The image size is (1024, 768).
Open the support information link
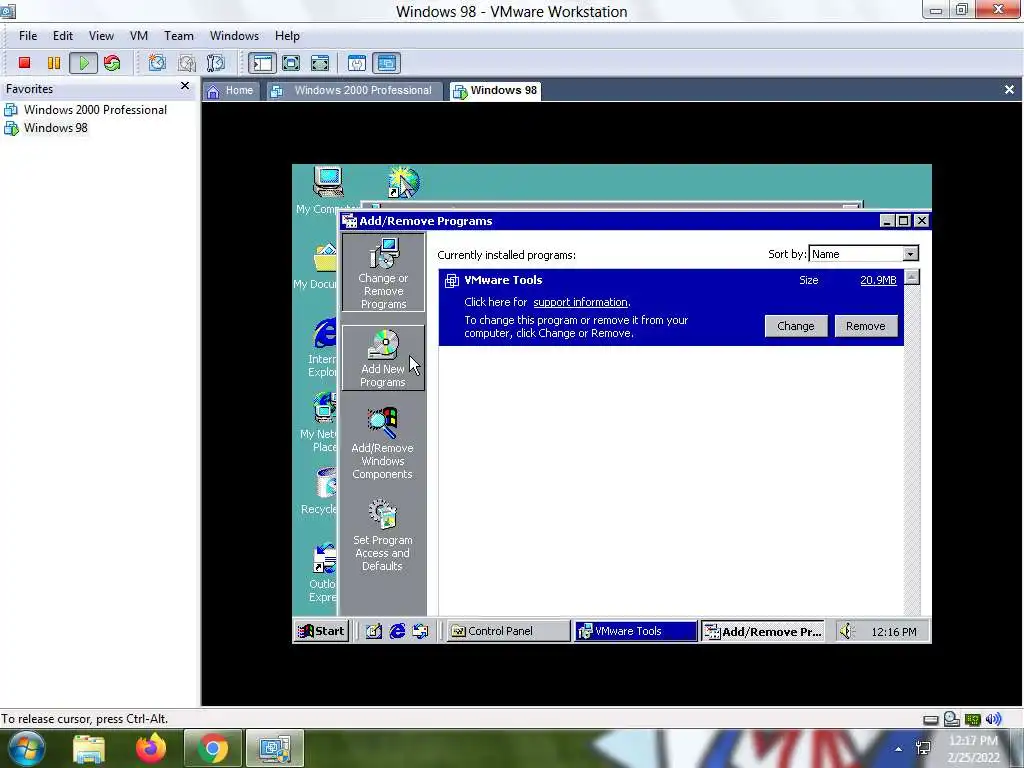(x=581, y=302)
